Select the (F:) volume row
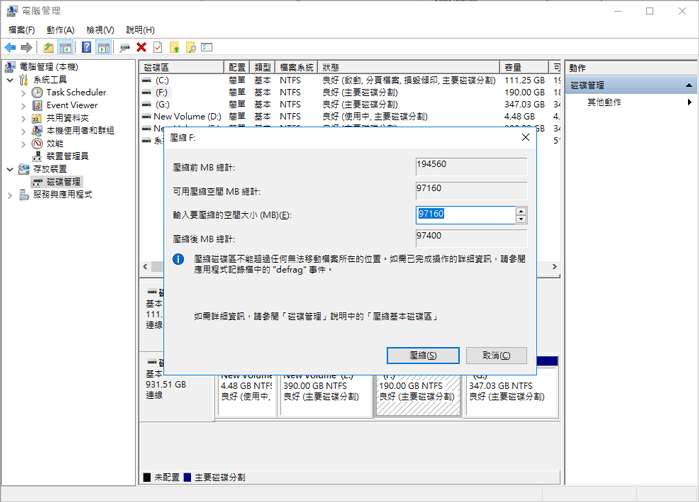Image resolution: width=699 pixels, height=502 pixels. (350, 92)
